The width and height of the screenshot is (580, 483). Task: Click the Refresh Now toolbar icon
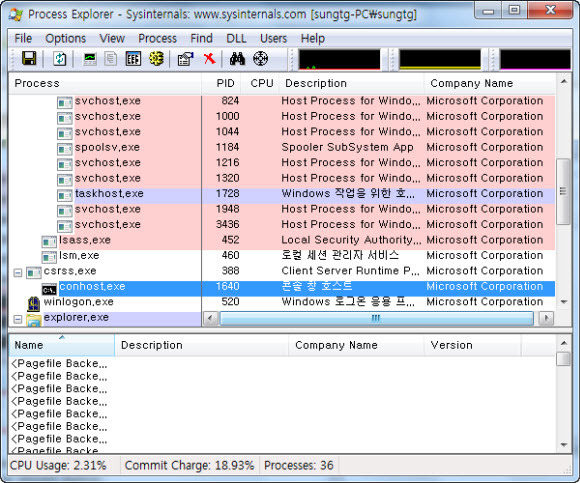(x=60, y=59)
